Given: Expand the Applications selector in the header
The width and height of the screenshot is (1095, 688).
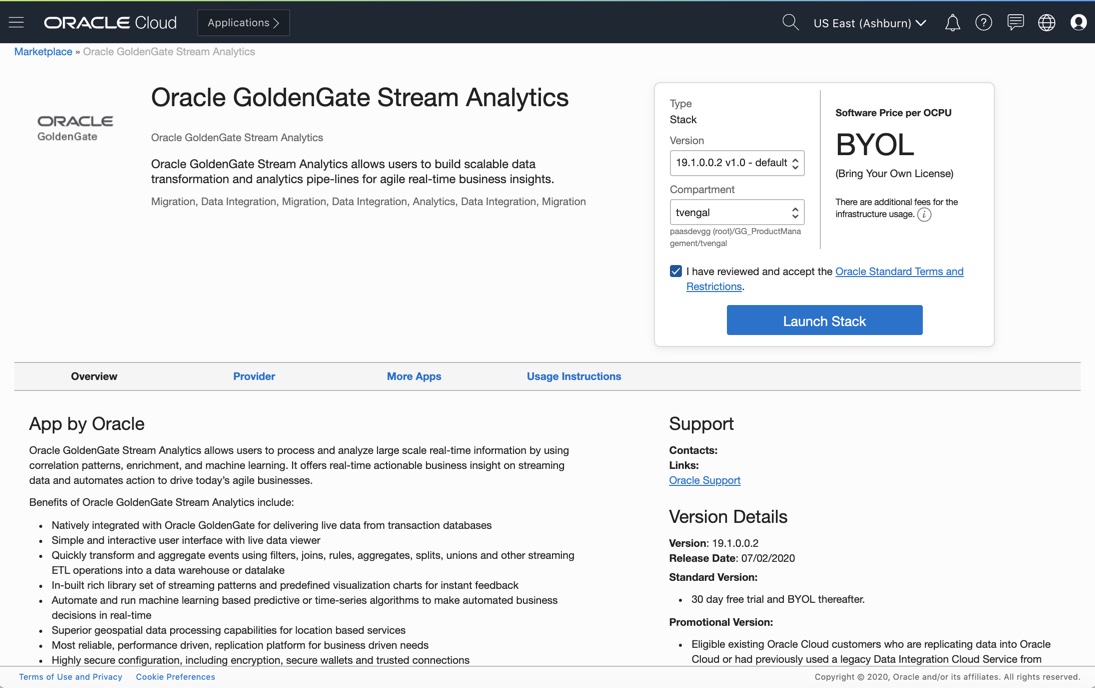Looking at the screenshot, I should pyautogui.click(x=243, y=22).
